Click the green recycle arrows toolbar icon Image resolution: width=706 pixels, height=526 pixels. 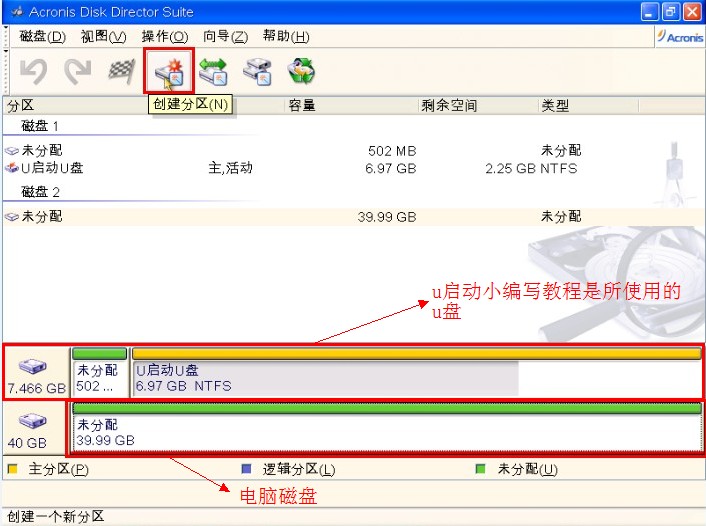(301, 72)
